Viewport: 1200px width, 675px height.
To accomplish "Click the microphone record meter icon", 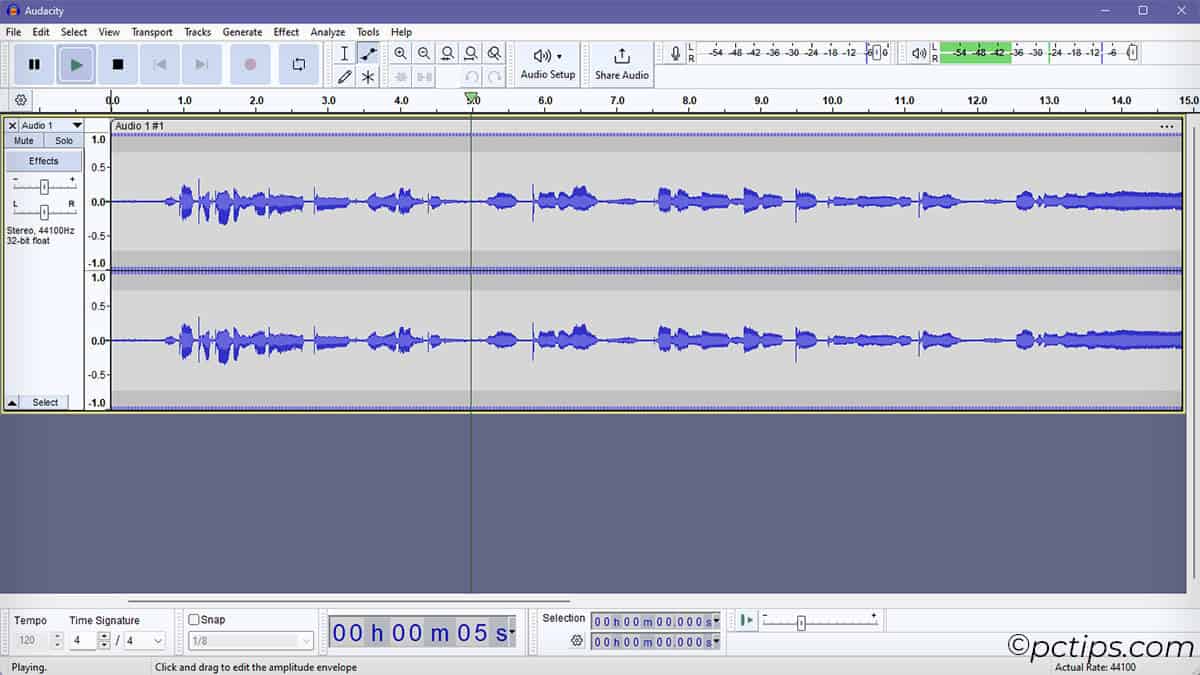I will point(676,54).
